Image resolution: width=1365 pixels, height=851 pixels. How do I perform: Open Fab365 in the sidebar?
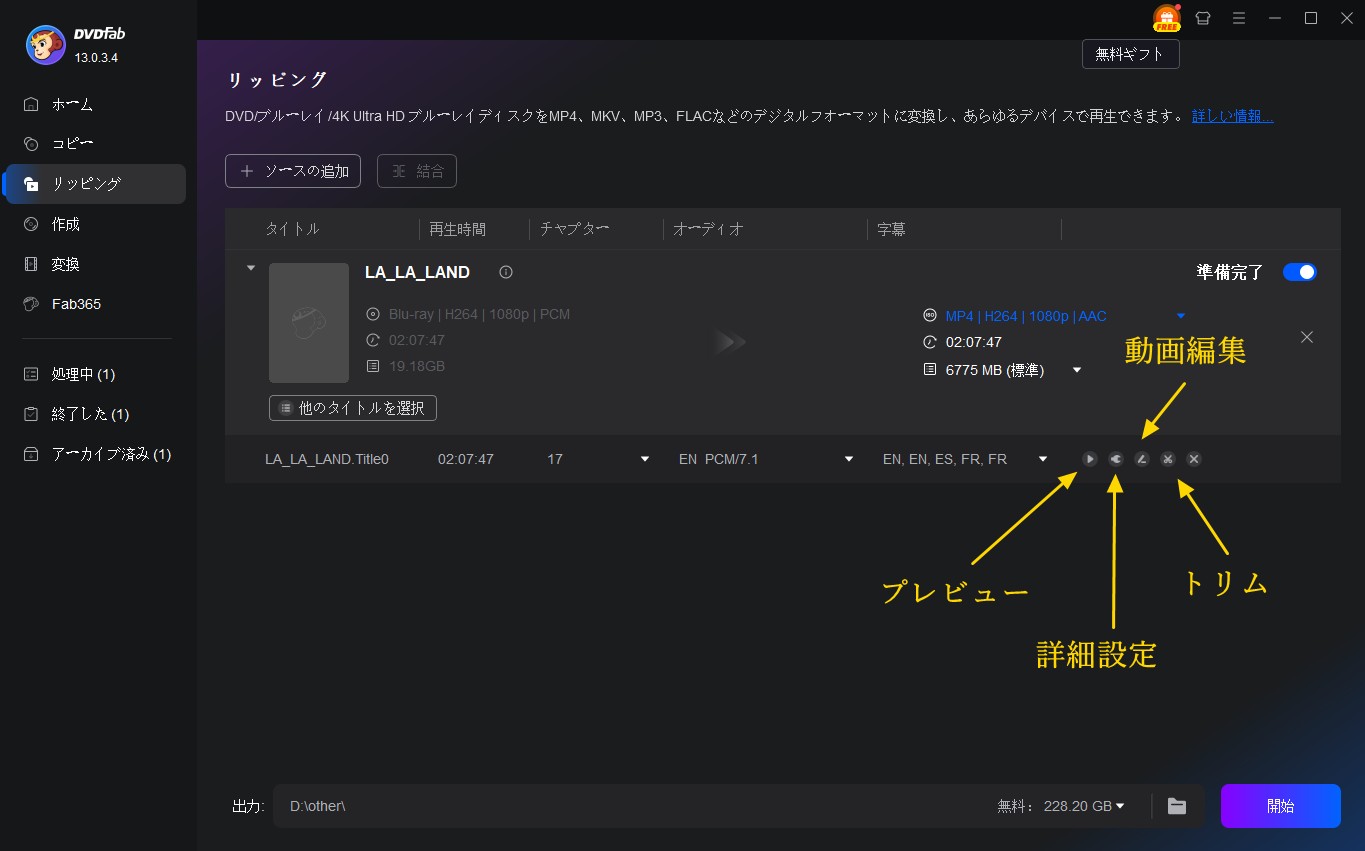95,304
